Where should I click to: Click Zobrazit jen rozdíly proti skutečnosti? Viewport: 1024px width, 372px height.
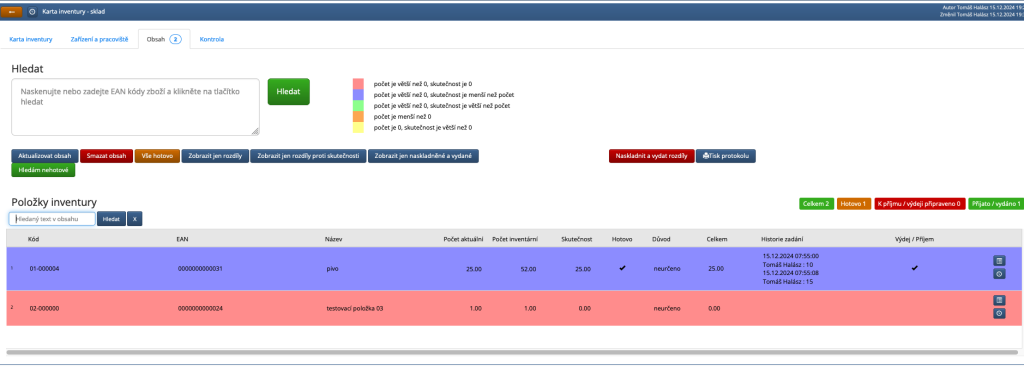(x=308, y=156)
